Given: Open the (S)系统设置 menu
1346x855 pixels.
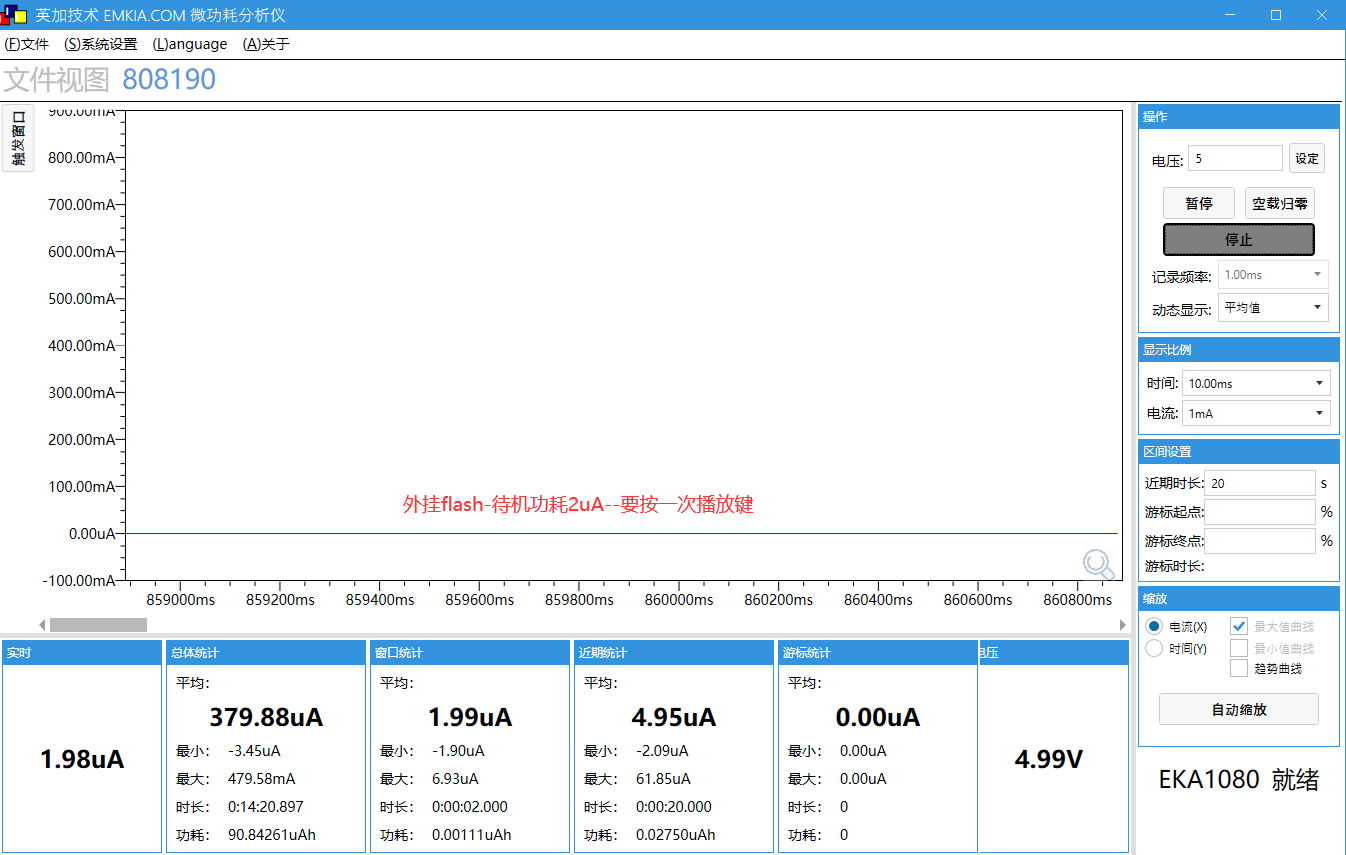Looking at the screenshot, I should (100, 44).
